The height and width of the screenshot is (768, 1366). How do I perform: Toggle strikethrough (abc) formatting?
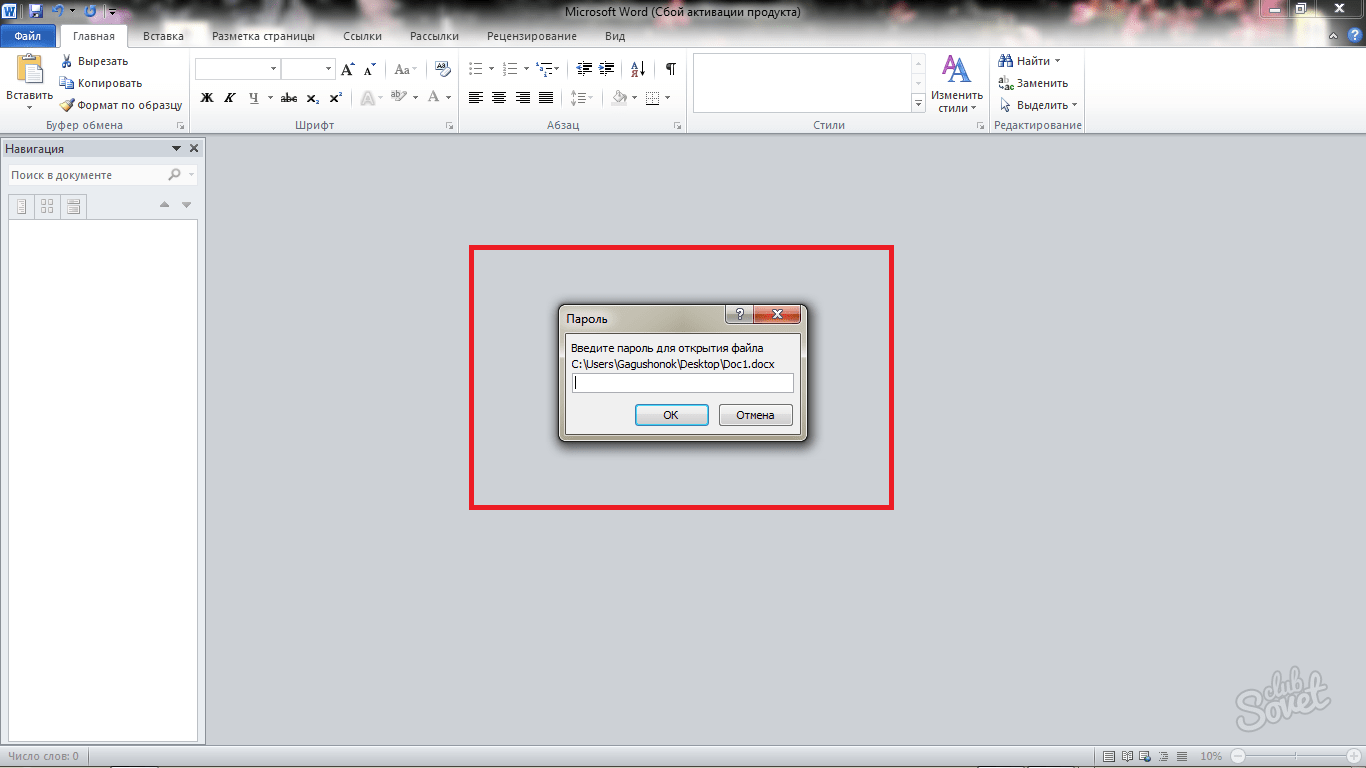(289, 98)
